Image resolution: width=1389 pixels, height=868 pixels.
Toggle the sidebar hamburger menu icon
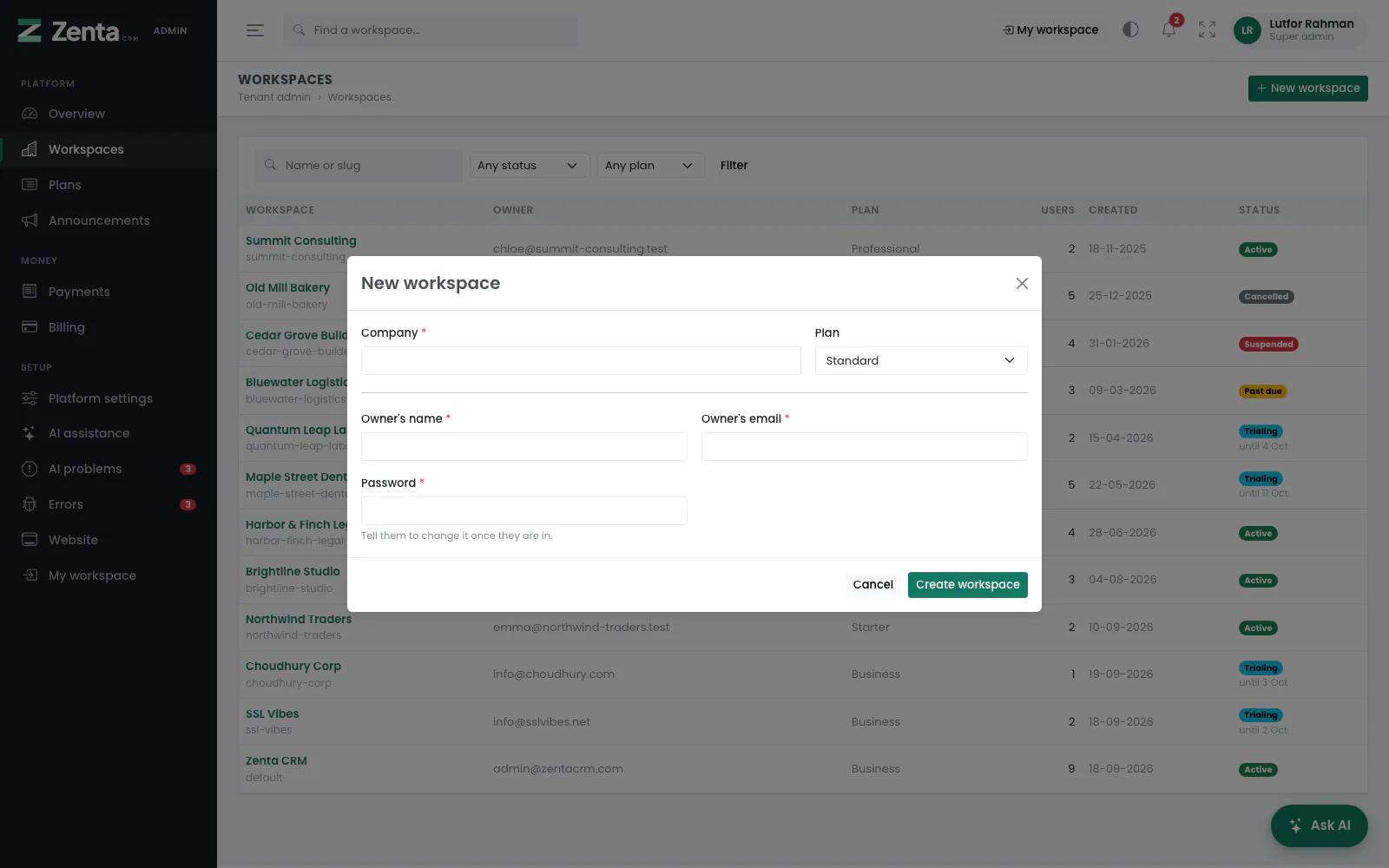pyautogui.click(x=254, y=30)
